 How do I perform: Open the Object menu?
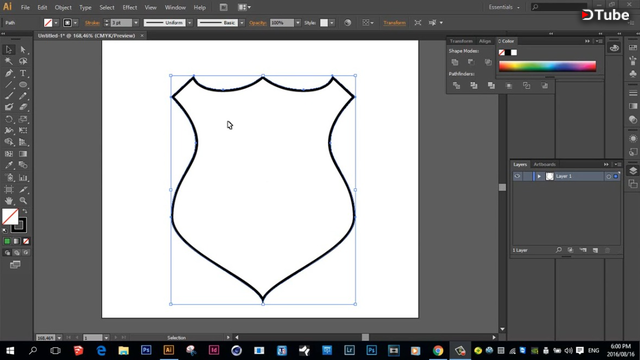(x=63, y=7)
